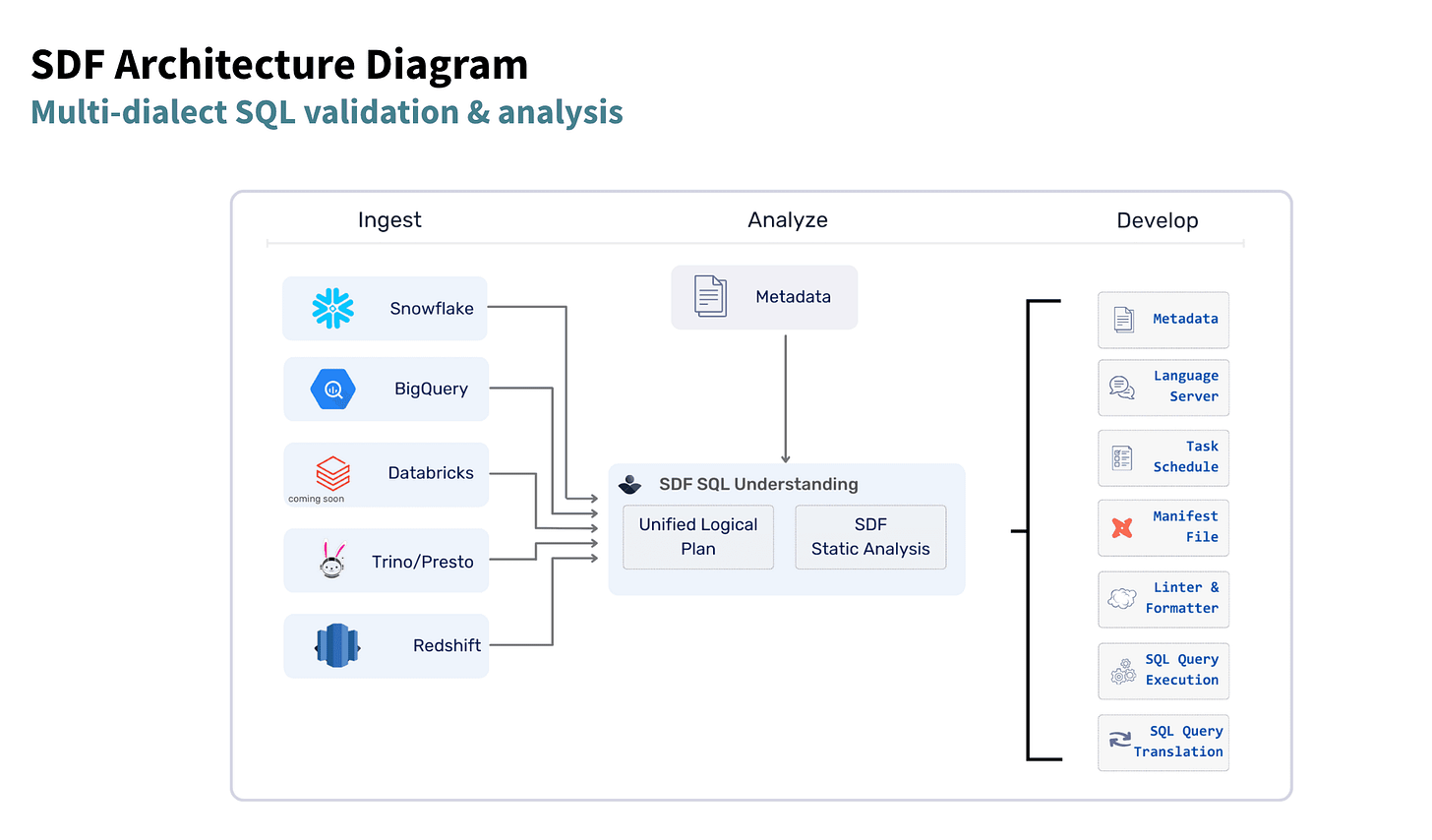The height and width of the screenshot is (840, 1432).
Task: Click the 'Manifest File' label
Action: (1186, 527)
